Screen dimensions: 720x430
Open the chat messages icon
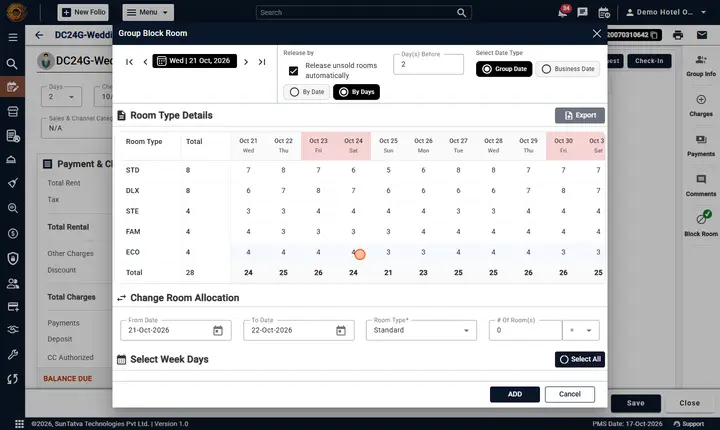click(583, 12)
